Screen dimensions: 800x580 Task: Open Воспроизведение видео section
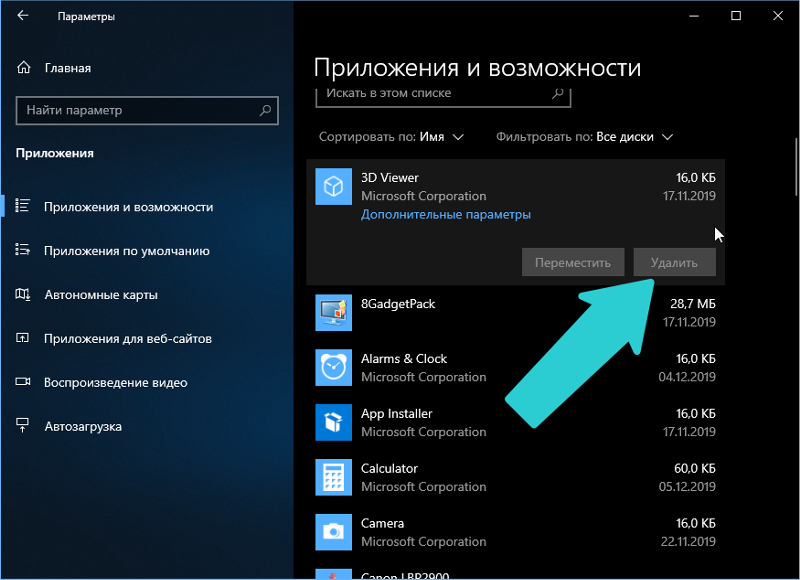tap(116, 383)
